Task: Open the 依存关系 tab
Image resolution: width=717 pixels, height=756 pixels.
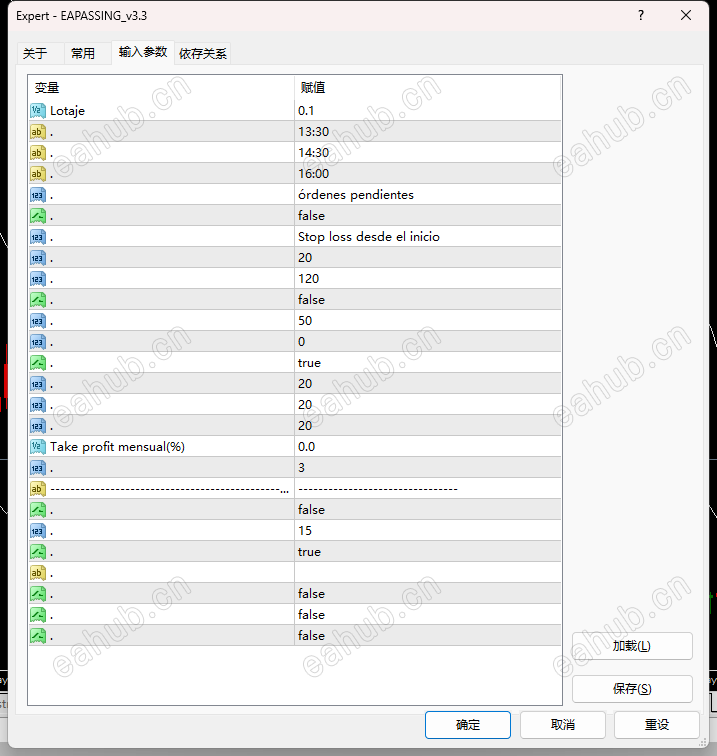Action: click(x=203, y=53)
